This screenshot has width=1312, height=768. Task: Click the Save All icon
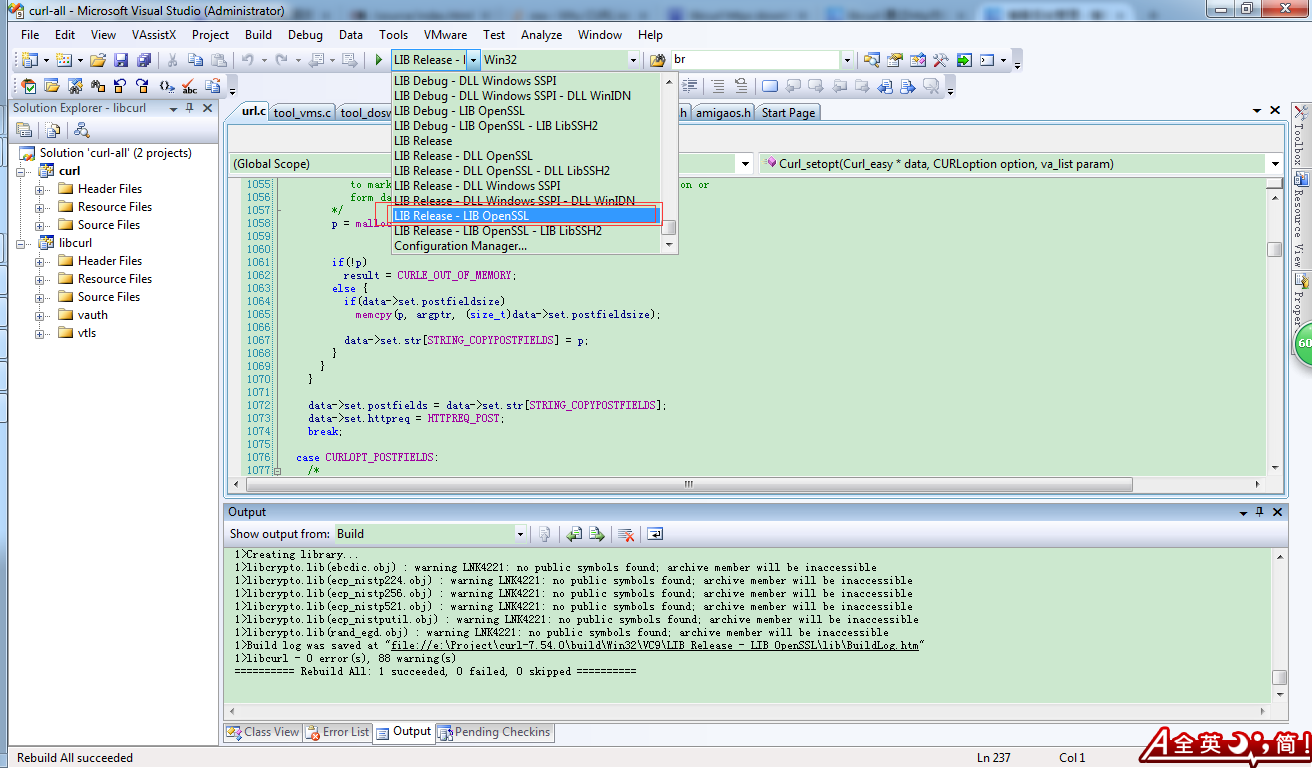coord(144,60)
